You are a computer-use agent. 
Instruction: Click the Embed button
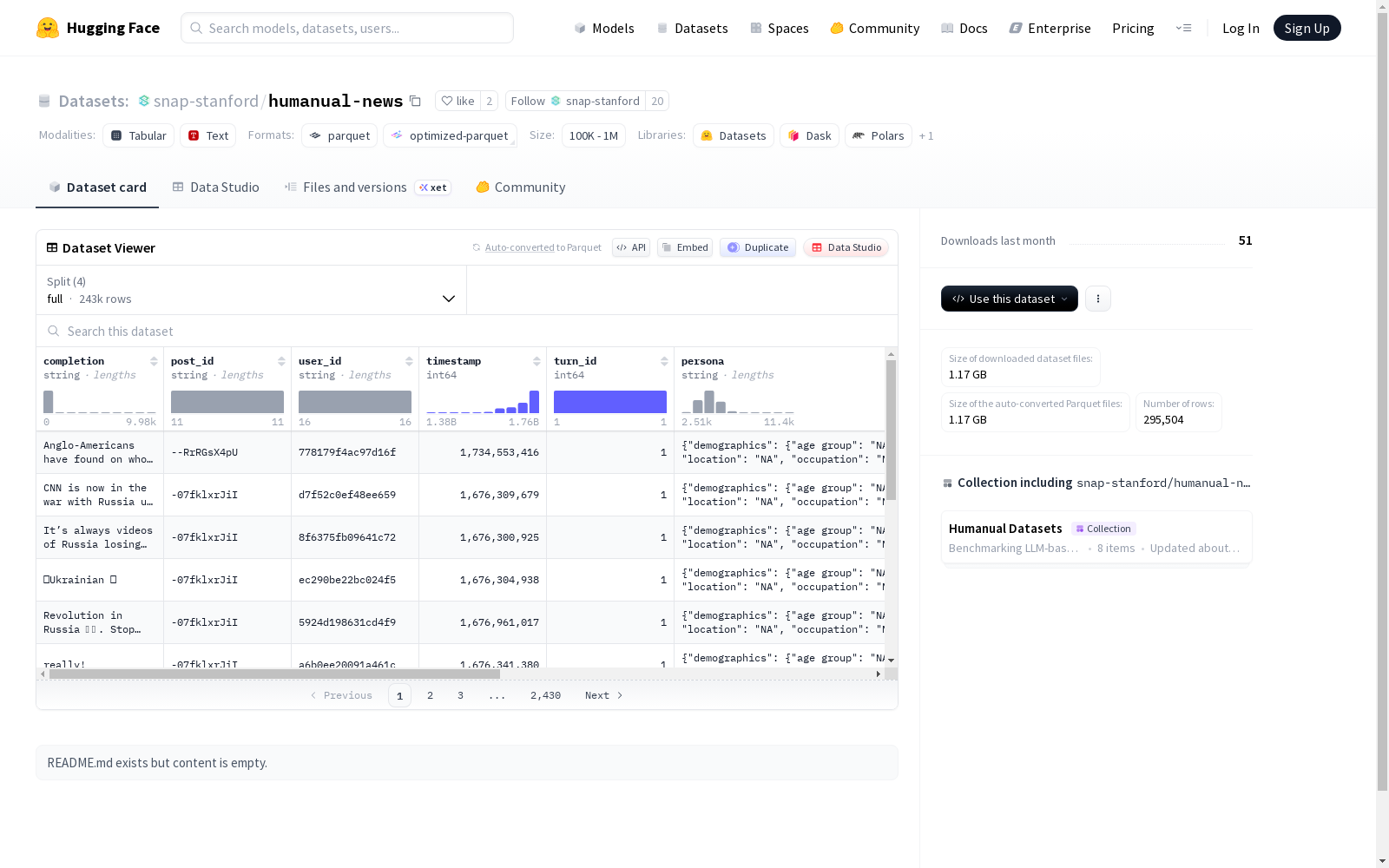coord(685,247)
